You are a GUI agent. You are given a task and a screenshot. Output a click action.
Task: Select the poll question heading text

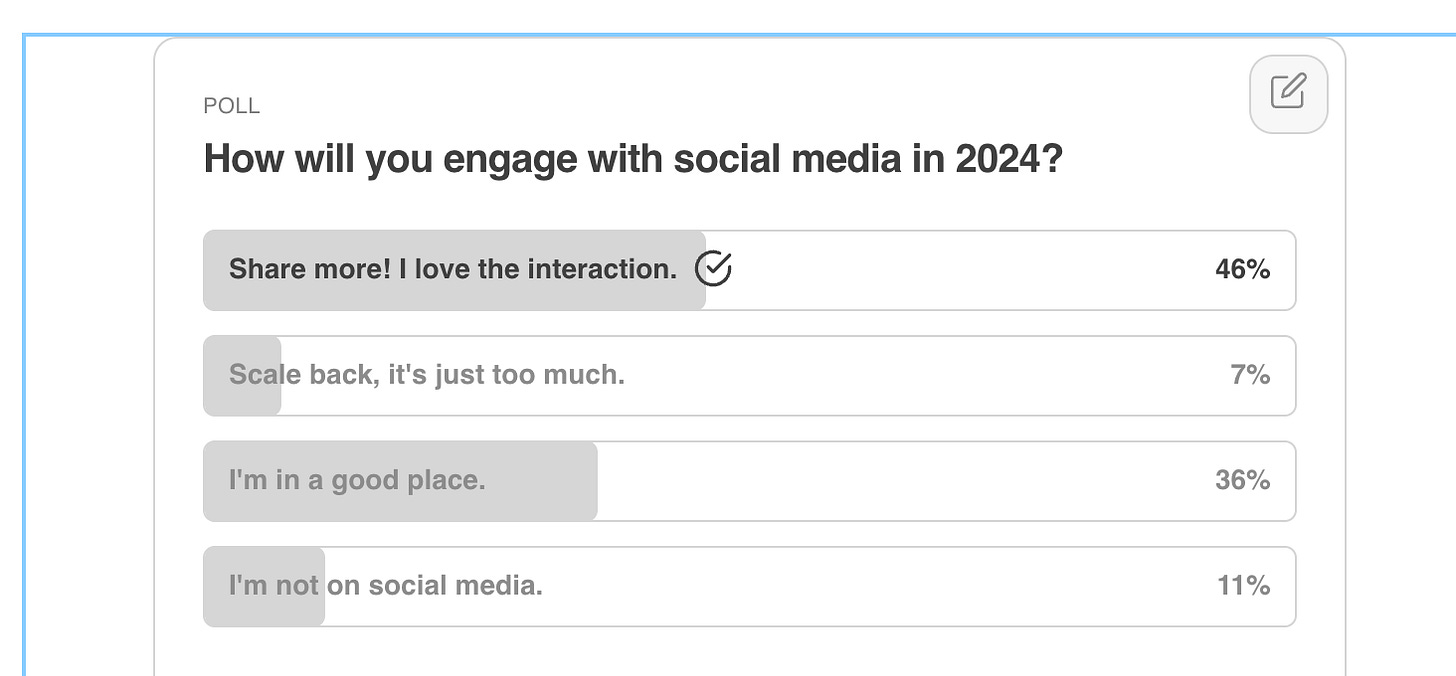pos(633,159)
